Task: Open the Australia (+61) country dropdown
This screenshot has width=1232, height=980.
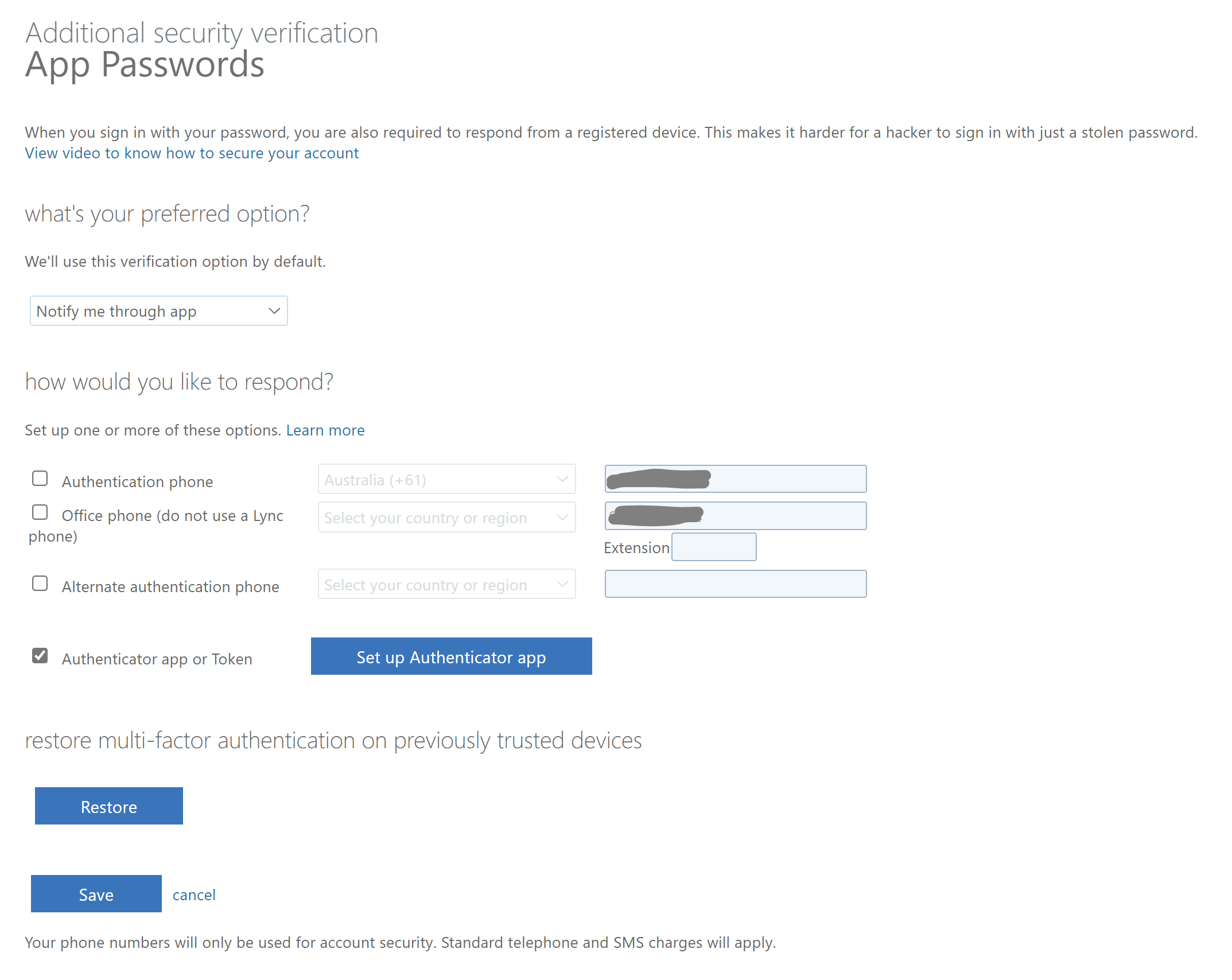Action: pos(446,480)
